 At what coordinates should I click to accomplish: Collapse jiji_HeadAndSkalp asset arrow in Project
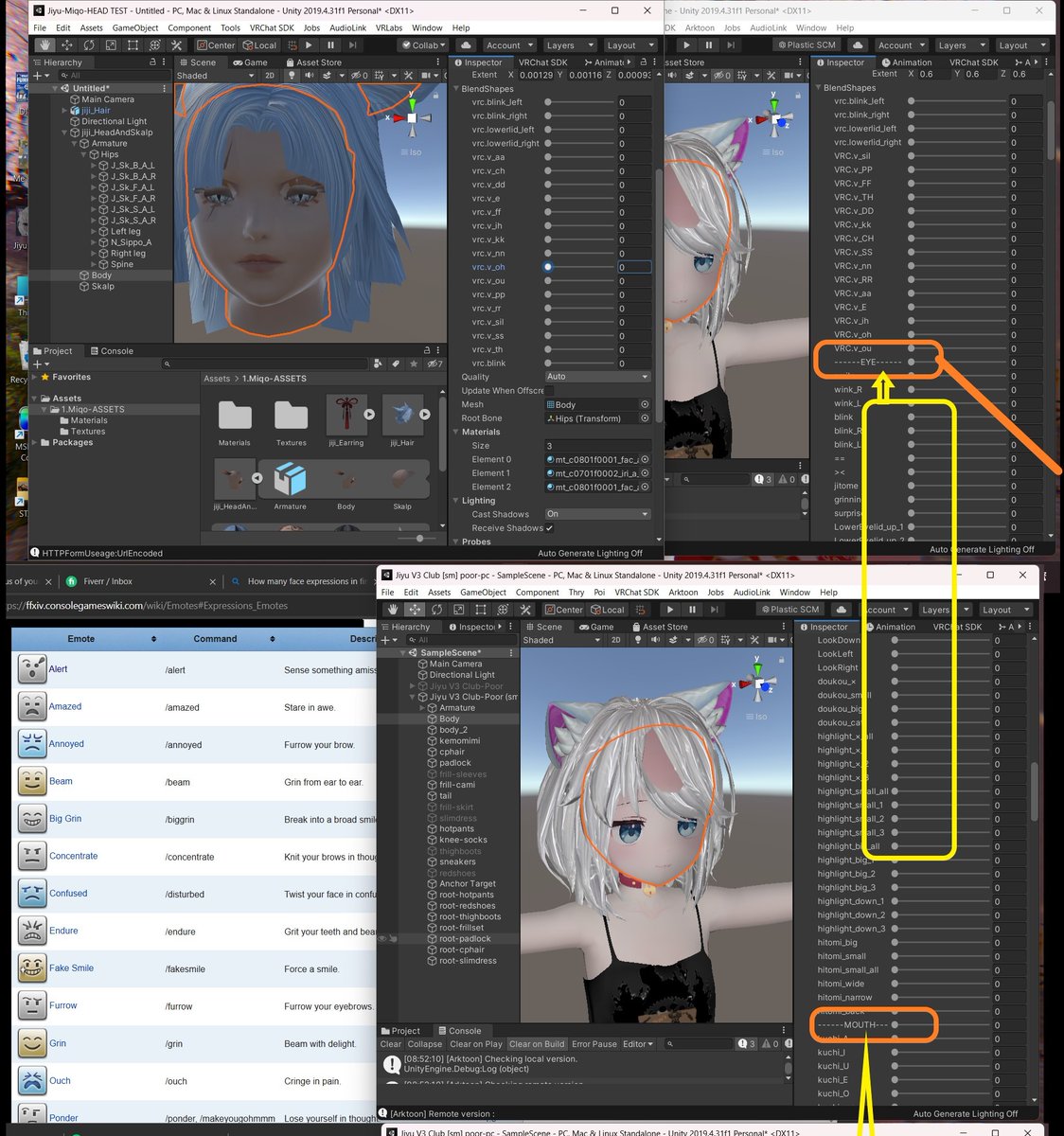[257, 478]
